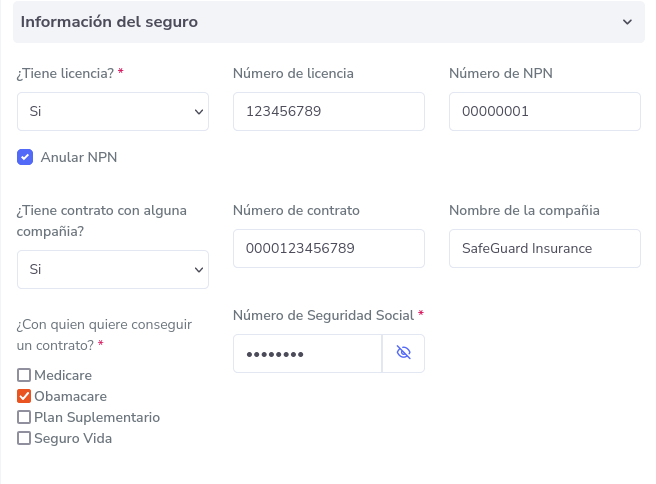
Task: Collapse section using the header chevron arrow
Action: click(x=627, y=22)
